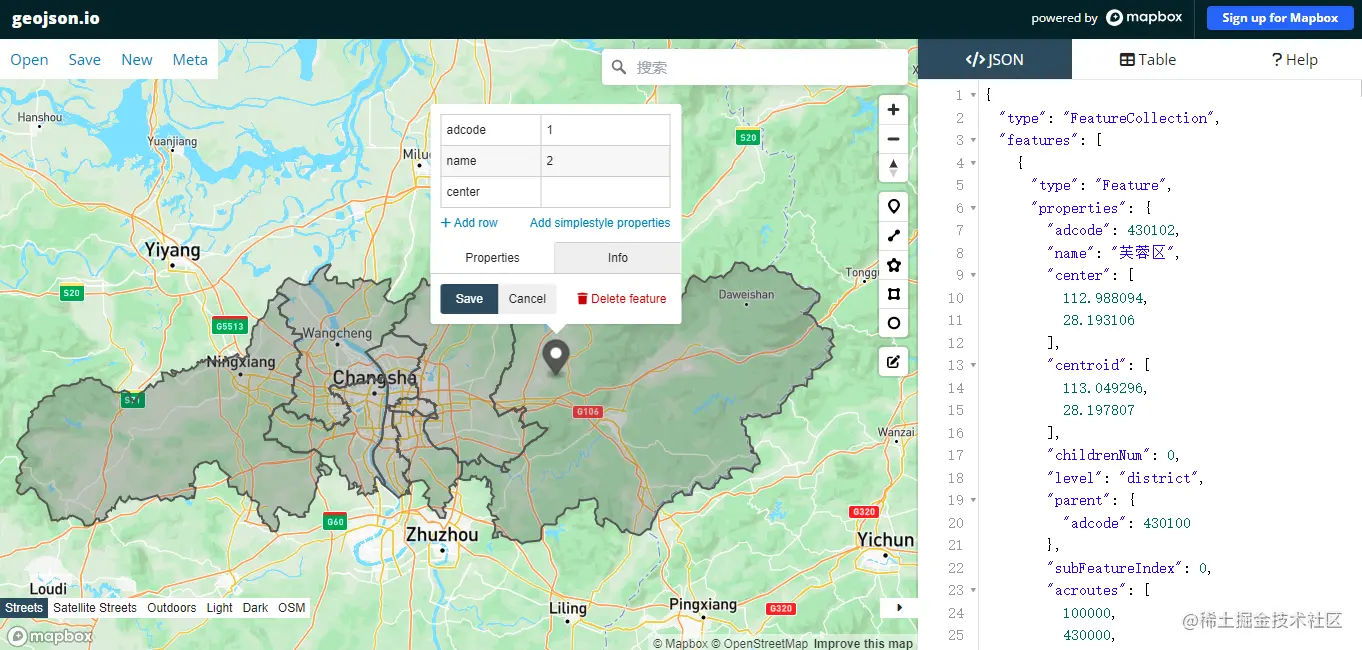Open the OpenStreetMap attribution link

759,643
